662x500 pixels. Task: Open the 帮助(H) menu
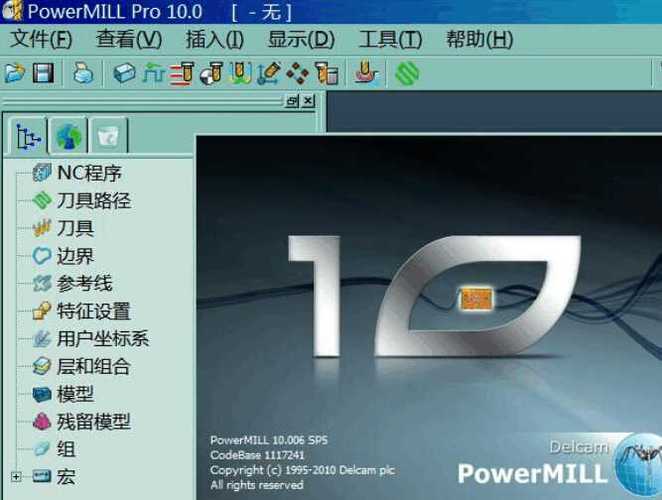click(480, 39)
